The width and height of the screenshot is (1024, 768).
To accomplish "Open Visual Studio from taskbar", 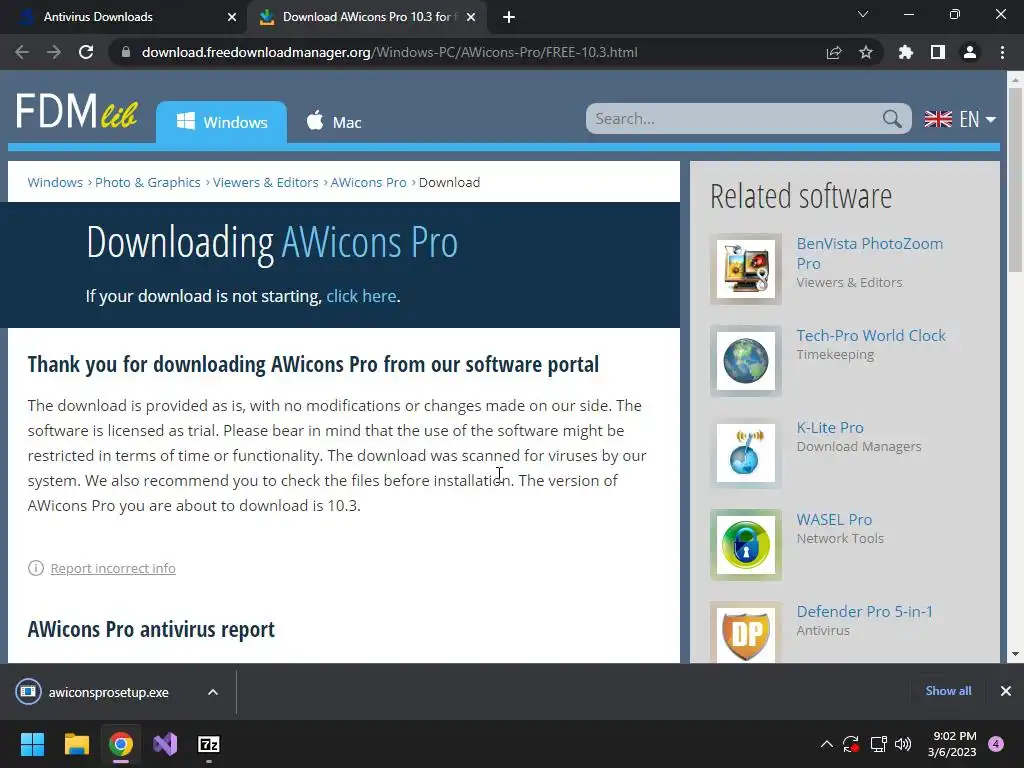I will tap(165, 744).
